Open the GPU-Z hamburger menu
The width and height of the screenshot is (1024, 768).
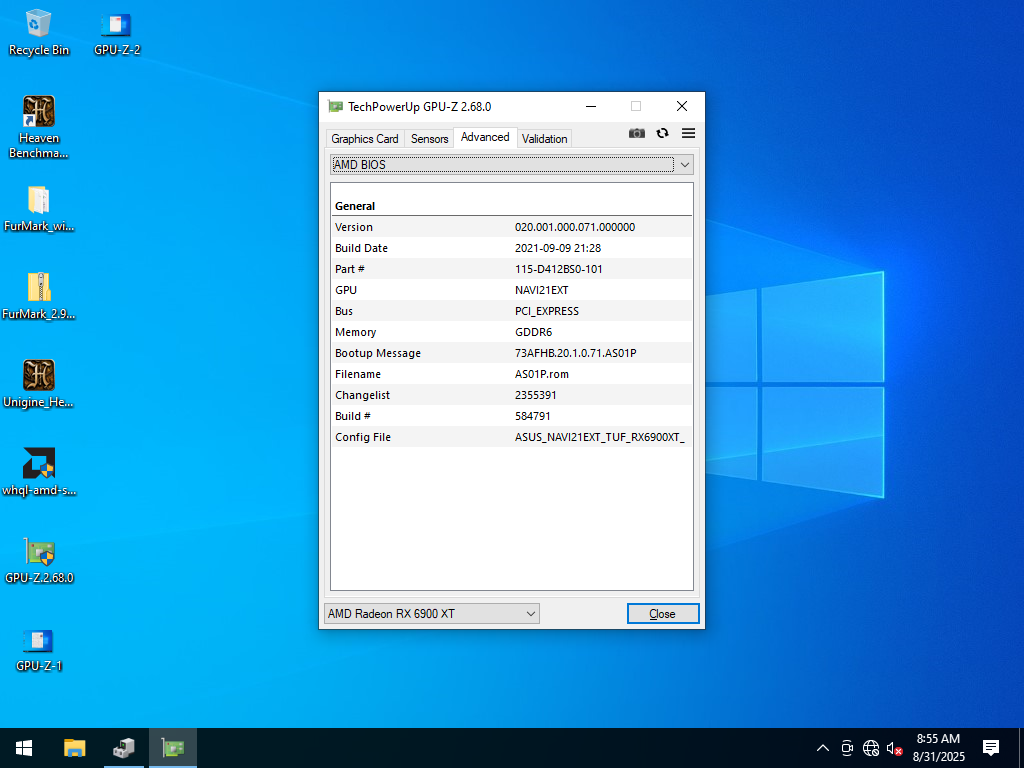point(688,133)
